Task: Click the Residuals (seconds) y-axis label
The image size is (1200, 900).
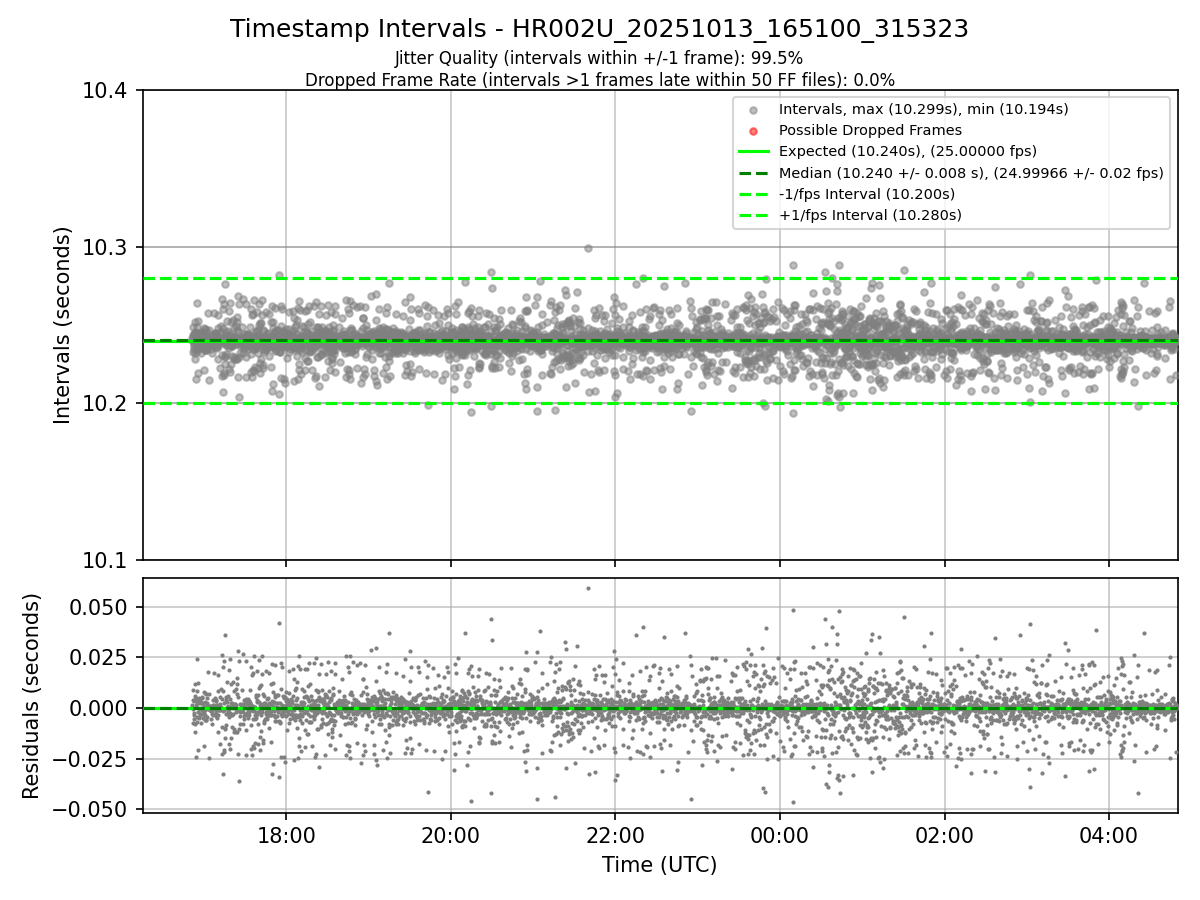Action: pos(32,696)
